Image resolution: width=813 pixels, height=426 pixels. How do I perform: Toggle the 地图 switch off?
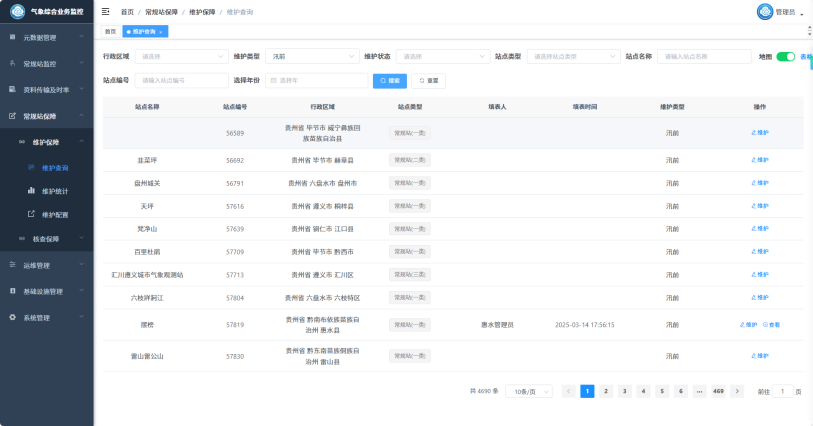pos(785,57)
